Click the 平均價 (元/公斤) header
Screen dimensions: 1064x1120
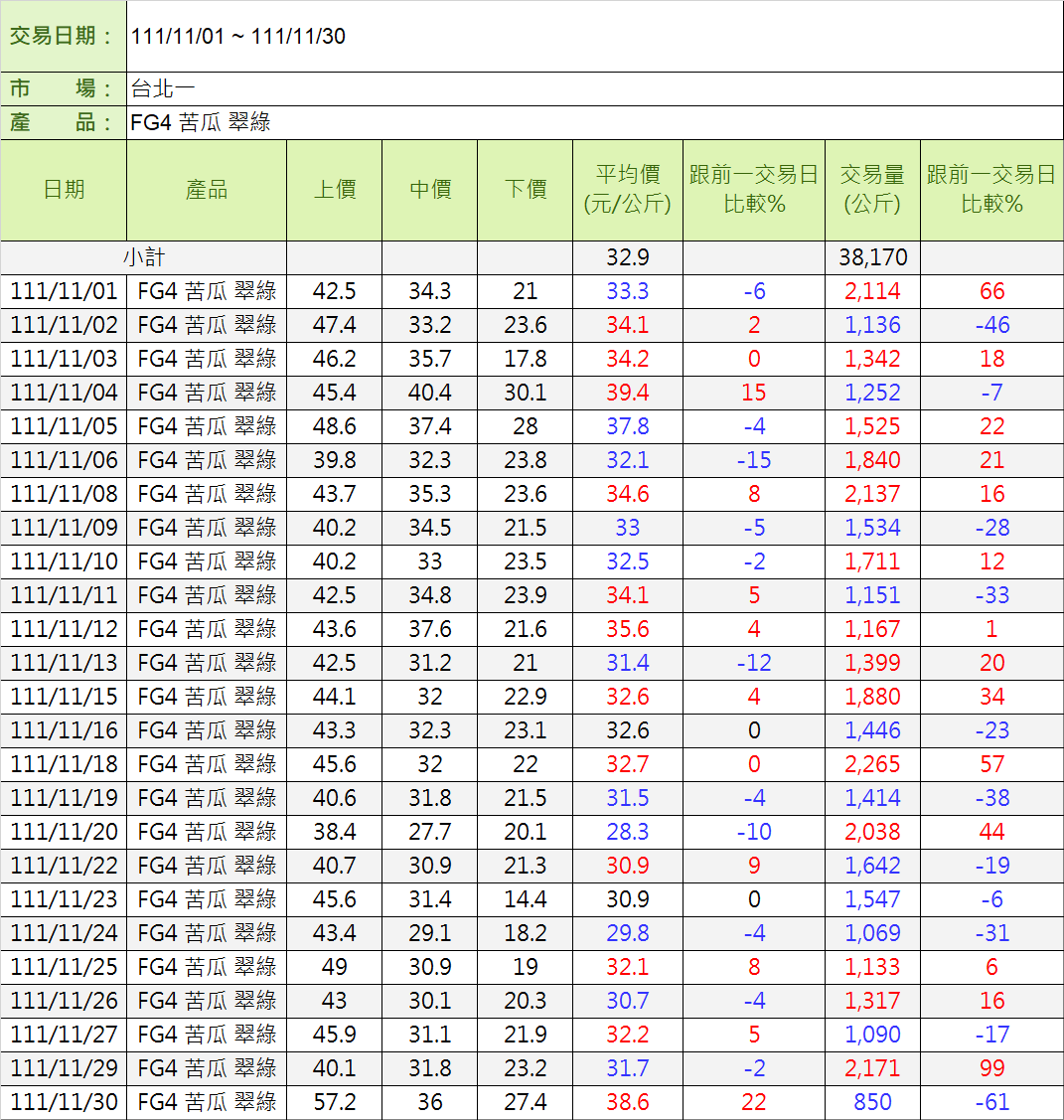pyautogui.click(x=627, y=190)
